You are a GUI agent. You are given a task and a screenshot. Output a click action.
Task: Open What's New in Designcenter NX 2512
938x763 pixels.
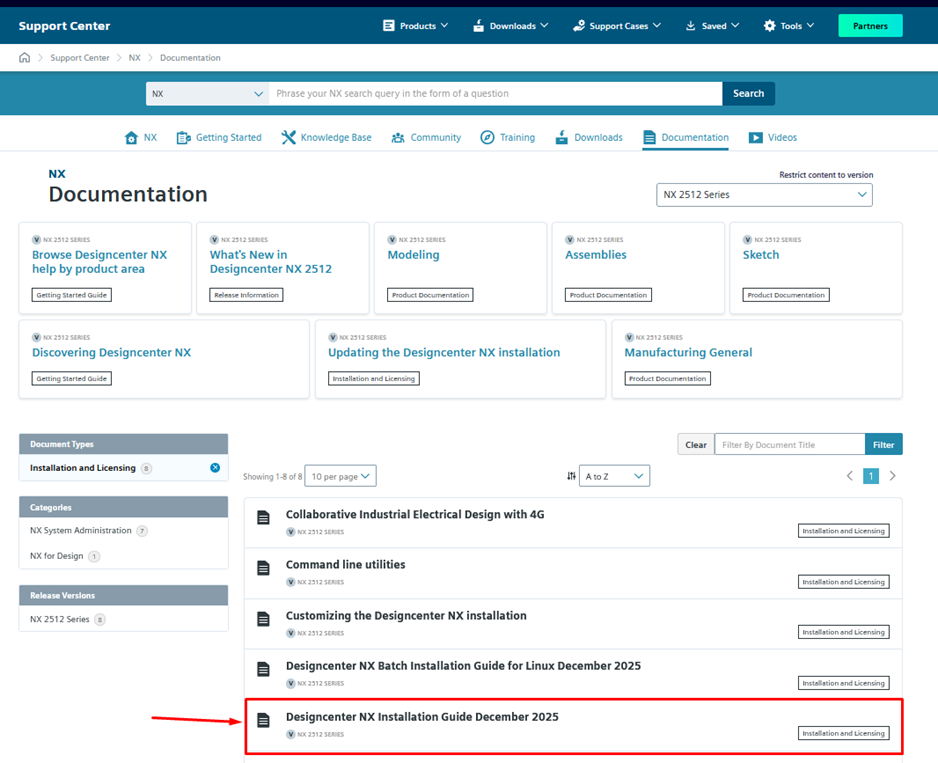click(270, 262)
